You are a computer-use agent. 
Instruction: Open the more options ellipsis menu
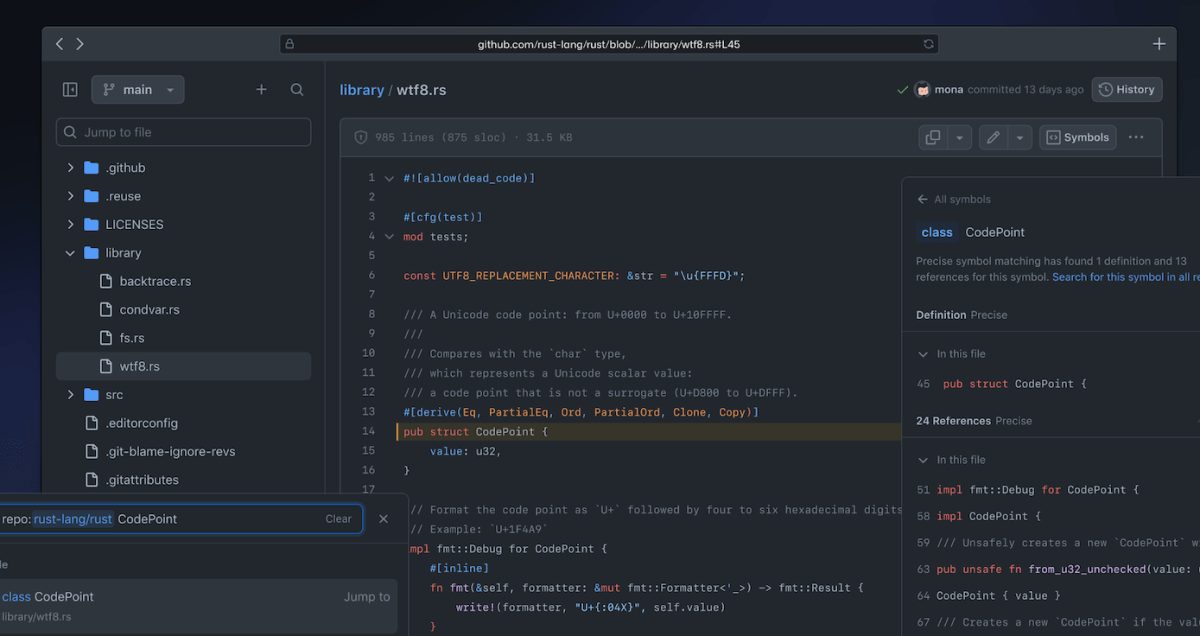tap(1136, 137)
